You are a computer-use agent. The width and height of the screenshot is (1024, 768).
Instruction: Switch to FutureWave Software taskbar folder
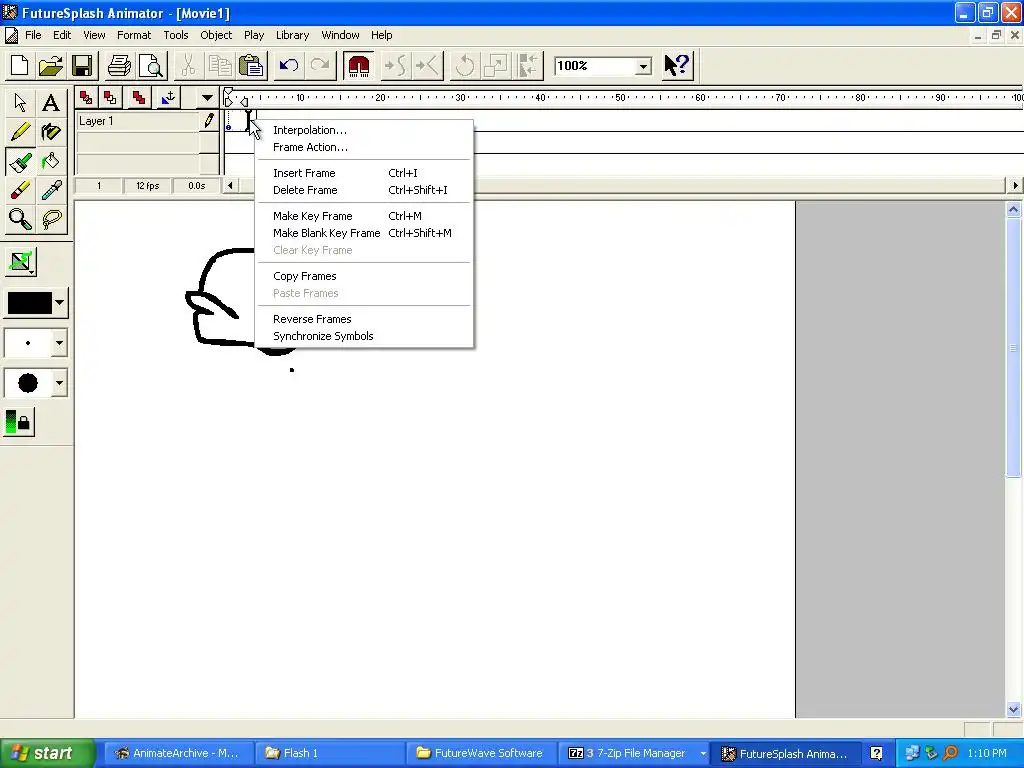pos(479,754)
